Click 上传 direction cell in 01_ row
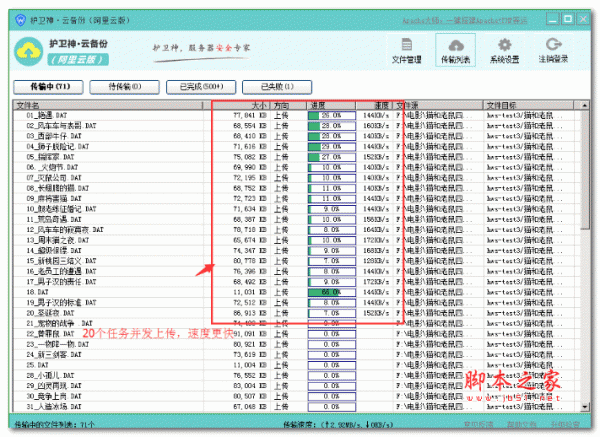The width and height of the screenshot is (600, 437). tap(281, 116)
